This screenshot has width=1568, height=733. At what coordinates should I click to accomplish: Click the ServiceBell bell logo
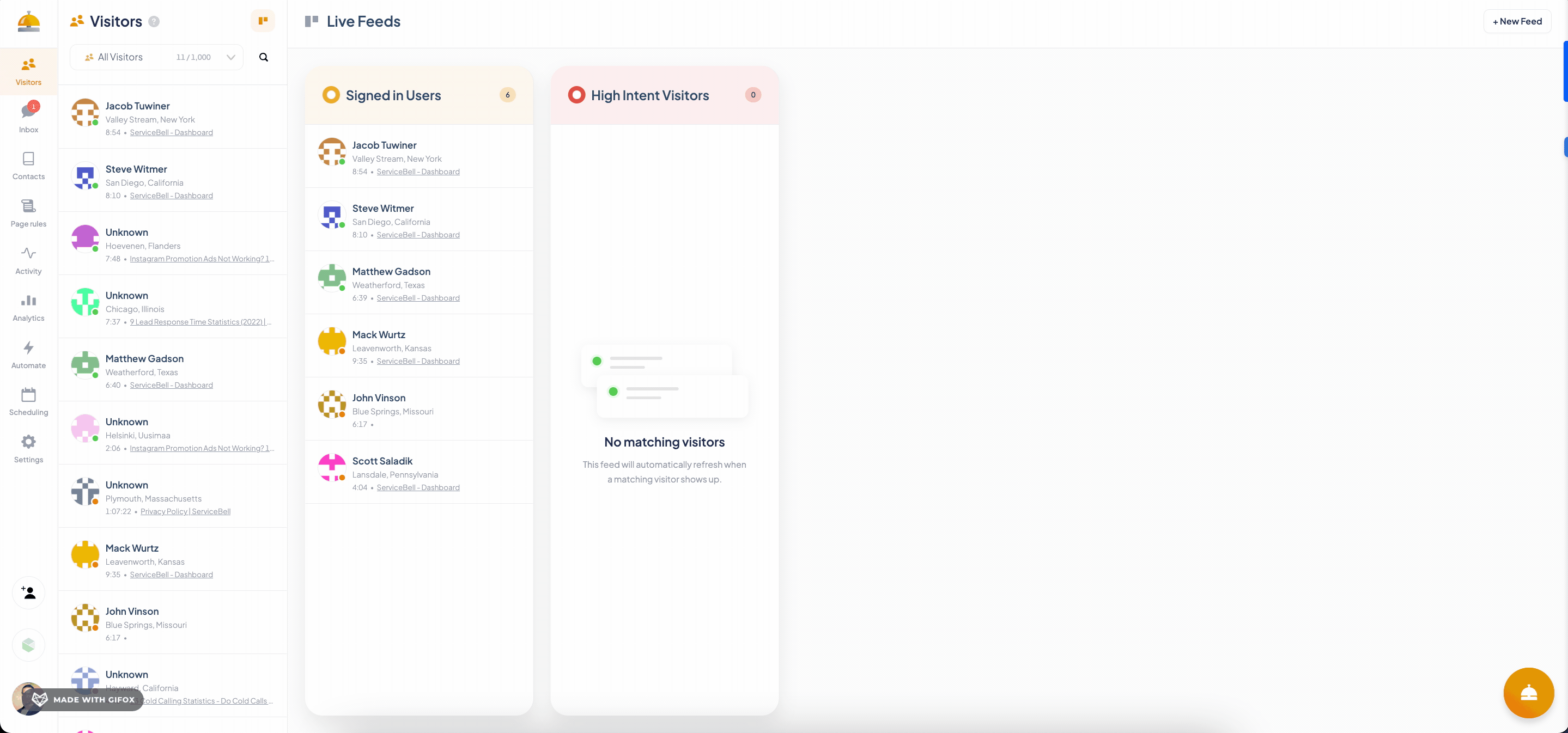coord(29,21)
